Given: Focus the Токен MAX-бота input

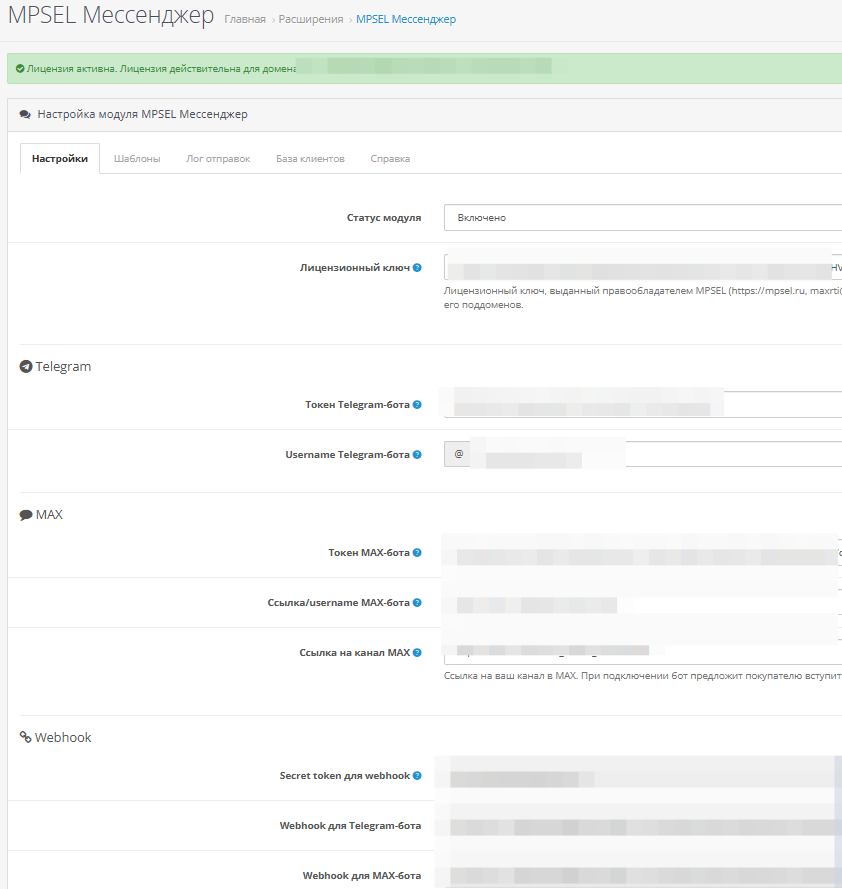Looking at the screenshot, I should click(642, 552).
